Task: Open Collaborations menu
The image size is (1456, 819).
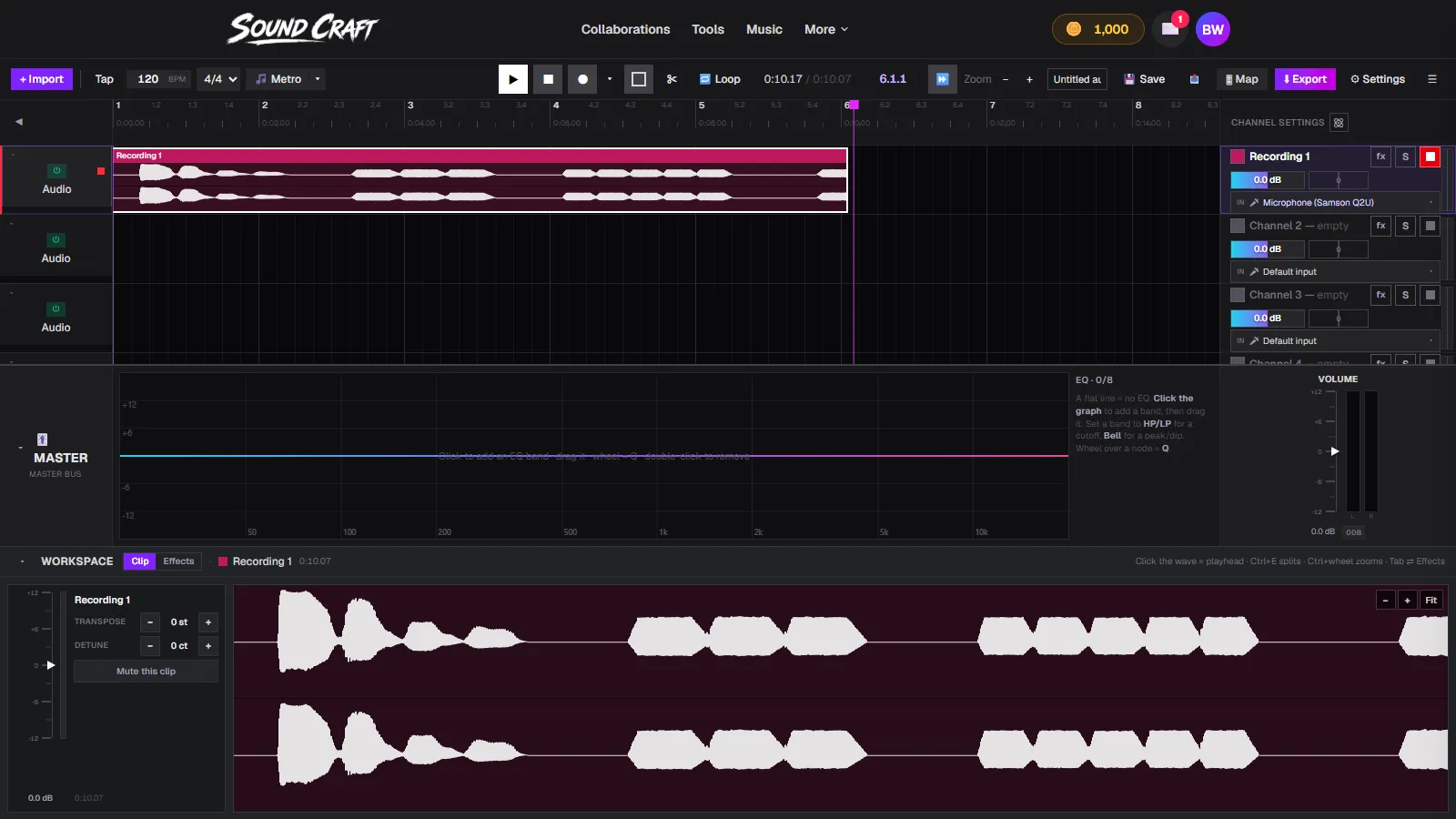Action: [x=625, y=29]
